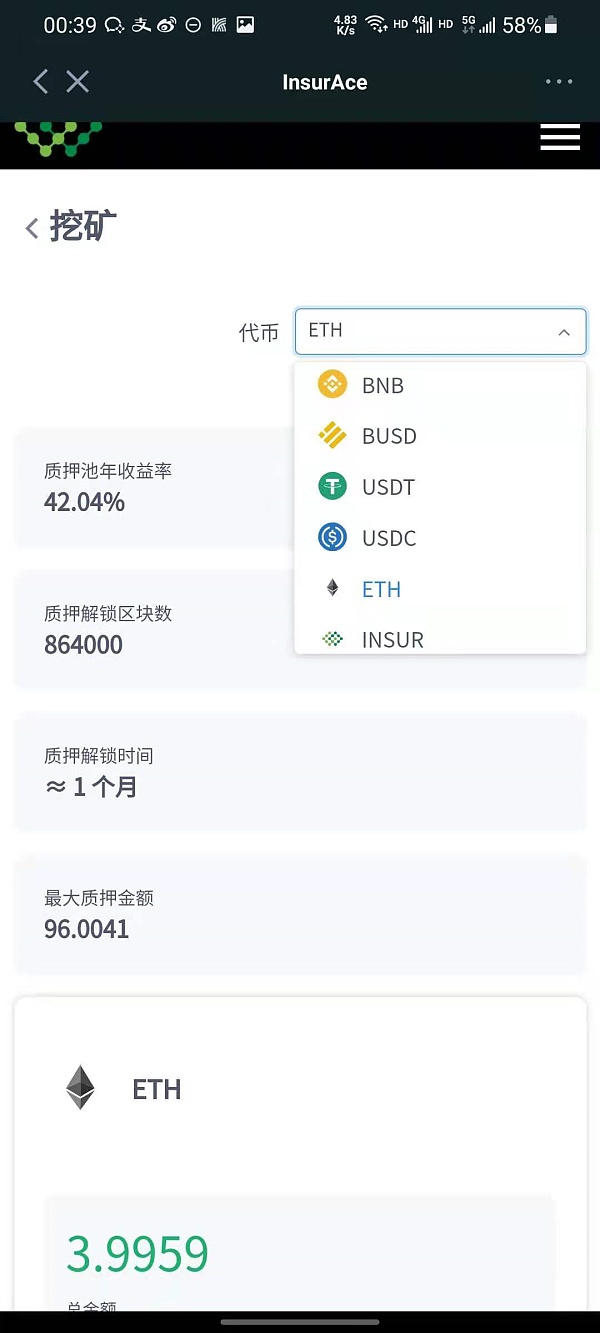This screenshot has height=1333, width=600.
Task: Go back from the 挖矿 page
Action: (32, 229)
